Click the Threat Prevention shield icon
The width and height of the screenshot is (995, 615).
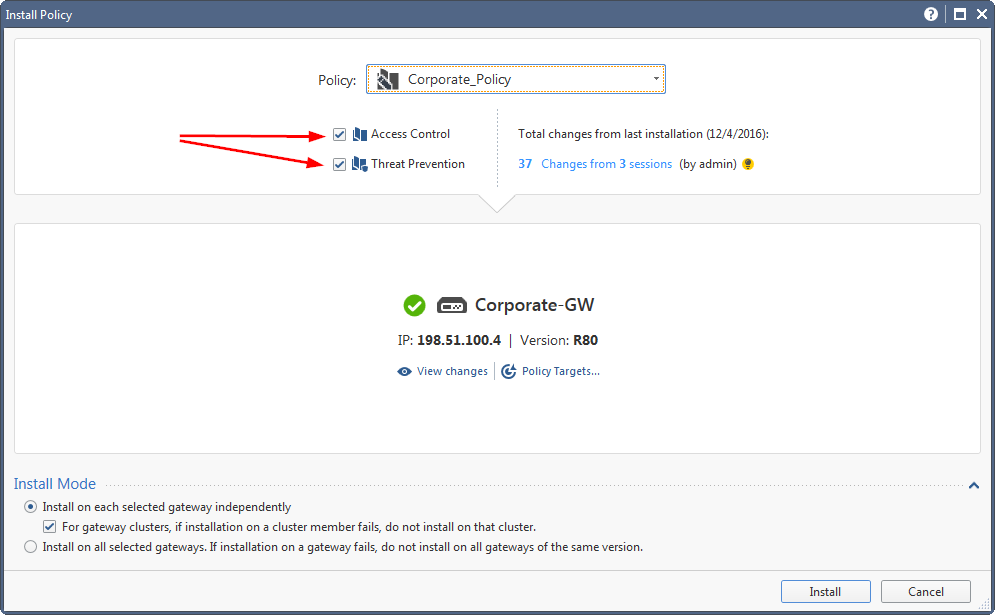pos(360,164)
